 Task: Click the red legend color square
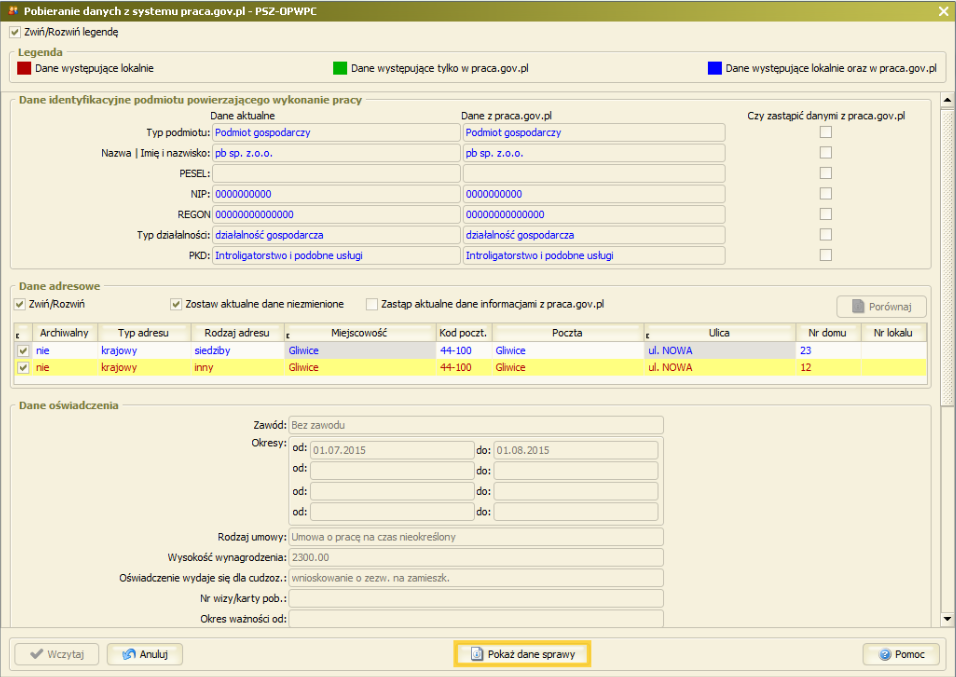pos(24,68)
